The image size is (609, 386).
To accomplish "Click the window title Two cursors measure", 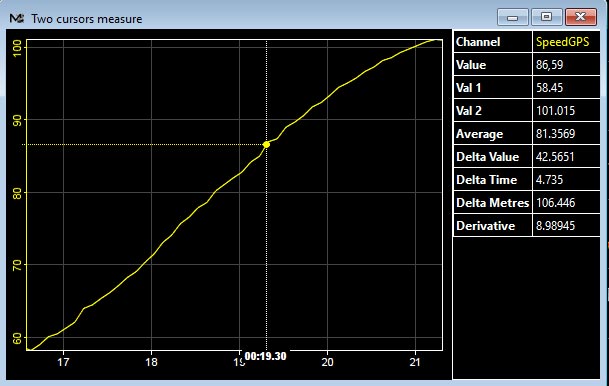I will point(87,19).
